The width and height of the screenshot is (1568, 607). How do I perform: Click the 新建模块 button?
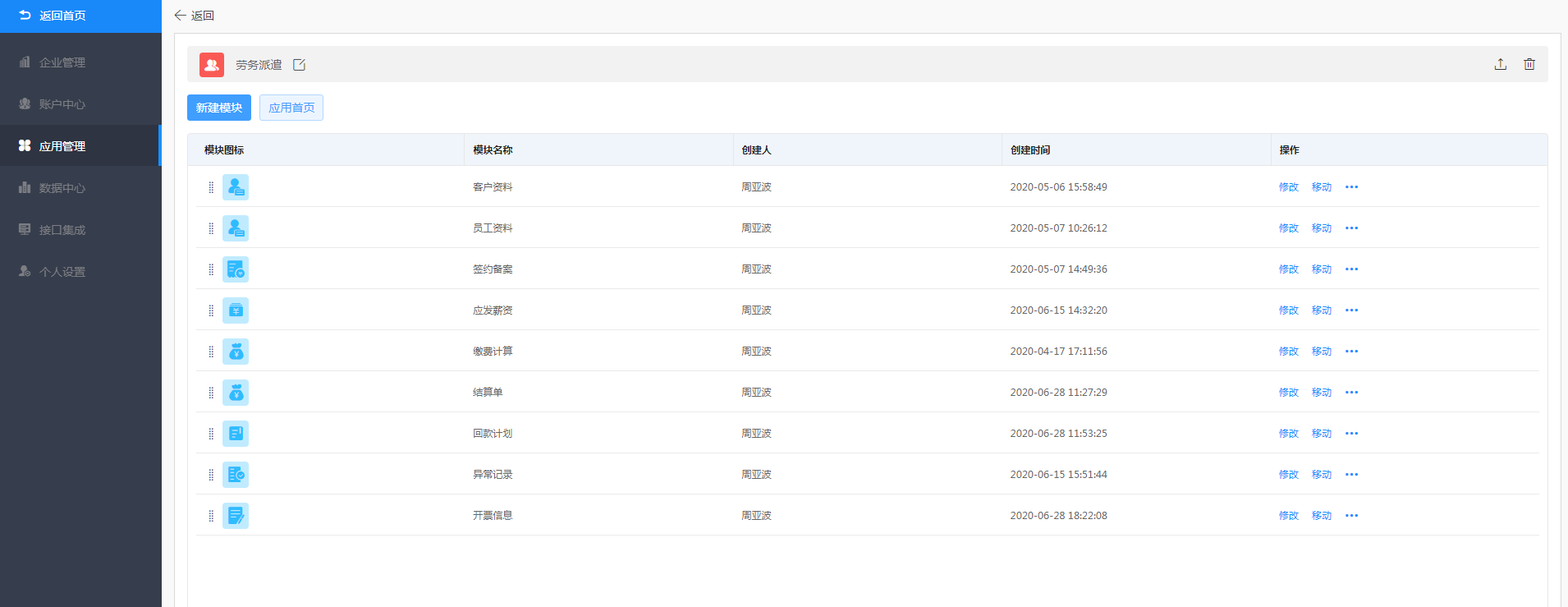219,108
